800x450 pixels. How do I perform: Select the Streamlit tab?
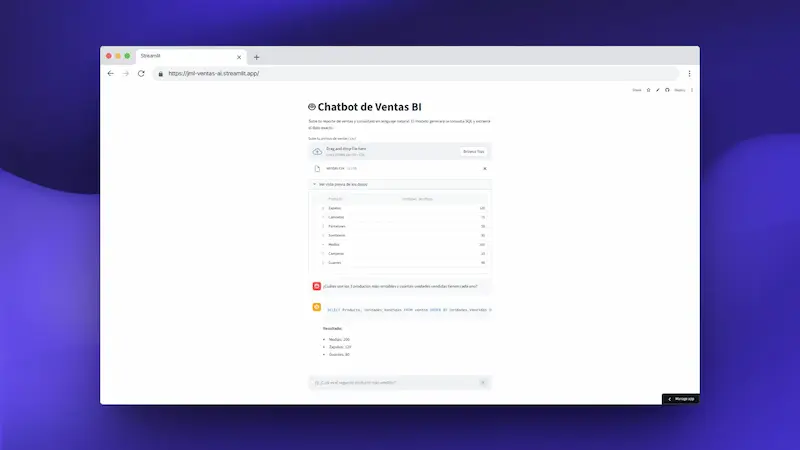click(x=191, y=56)
